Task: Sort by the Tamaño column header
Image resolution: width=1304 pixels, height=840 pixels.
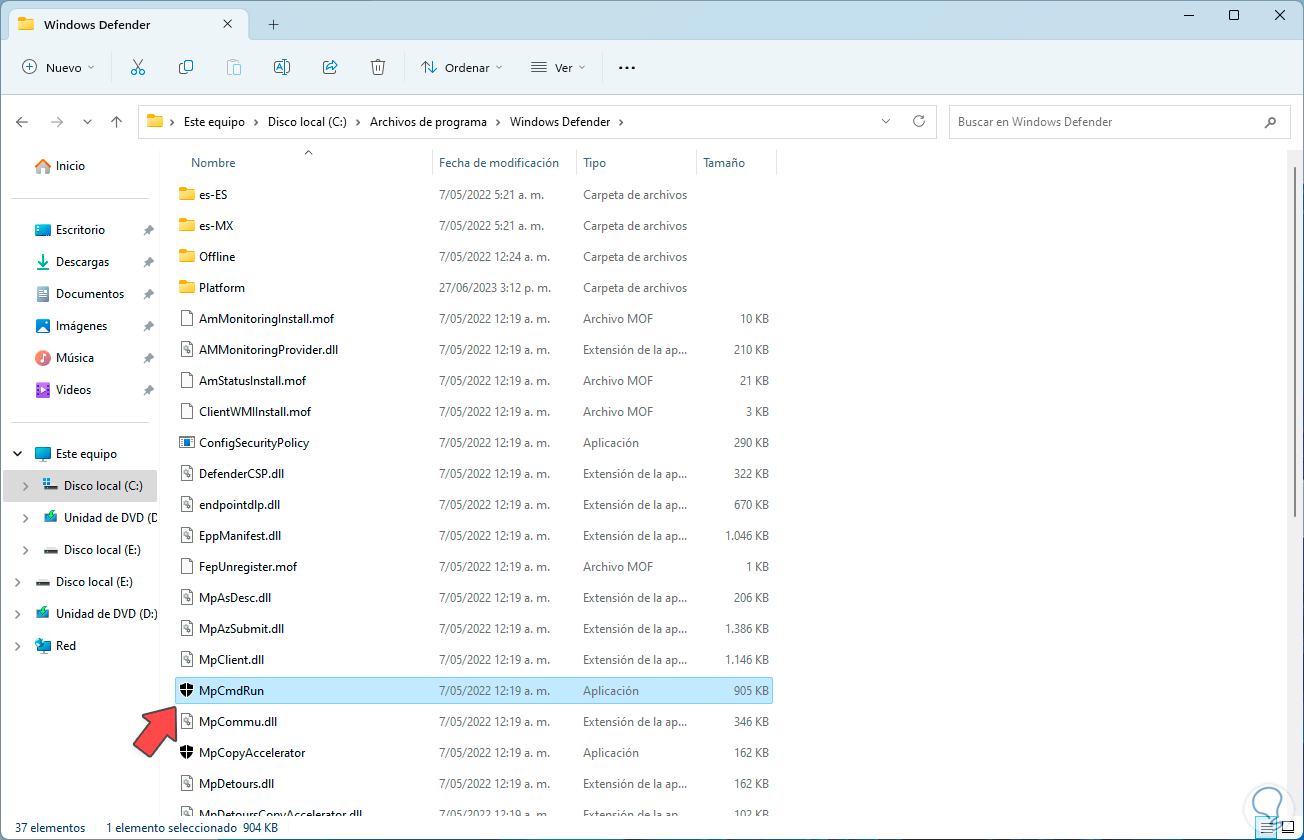Action: [724, 163]
